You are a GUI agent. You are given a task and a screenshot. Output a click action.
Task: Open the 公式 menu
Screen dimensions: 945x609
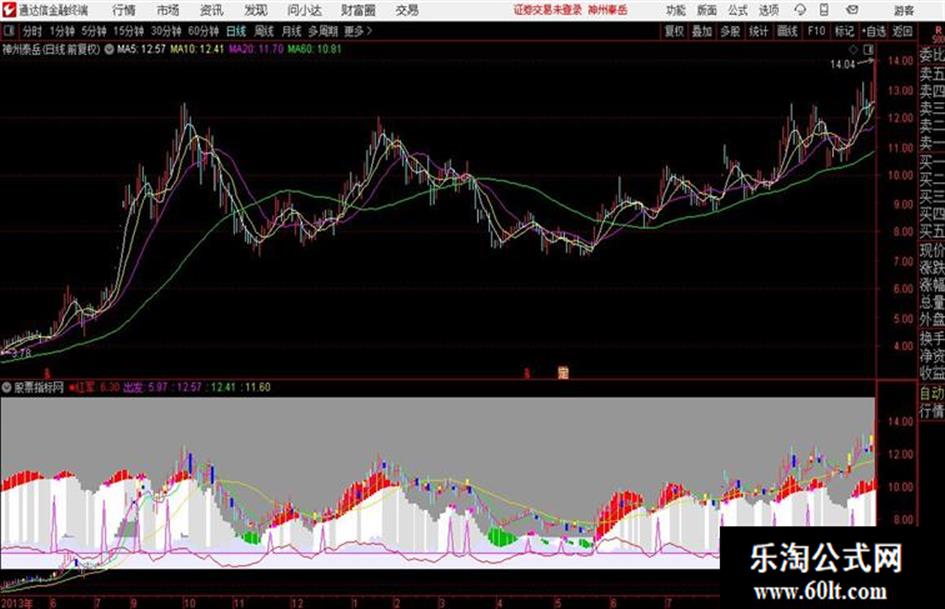pos(738,10)
